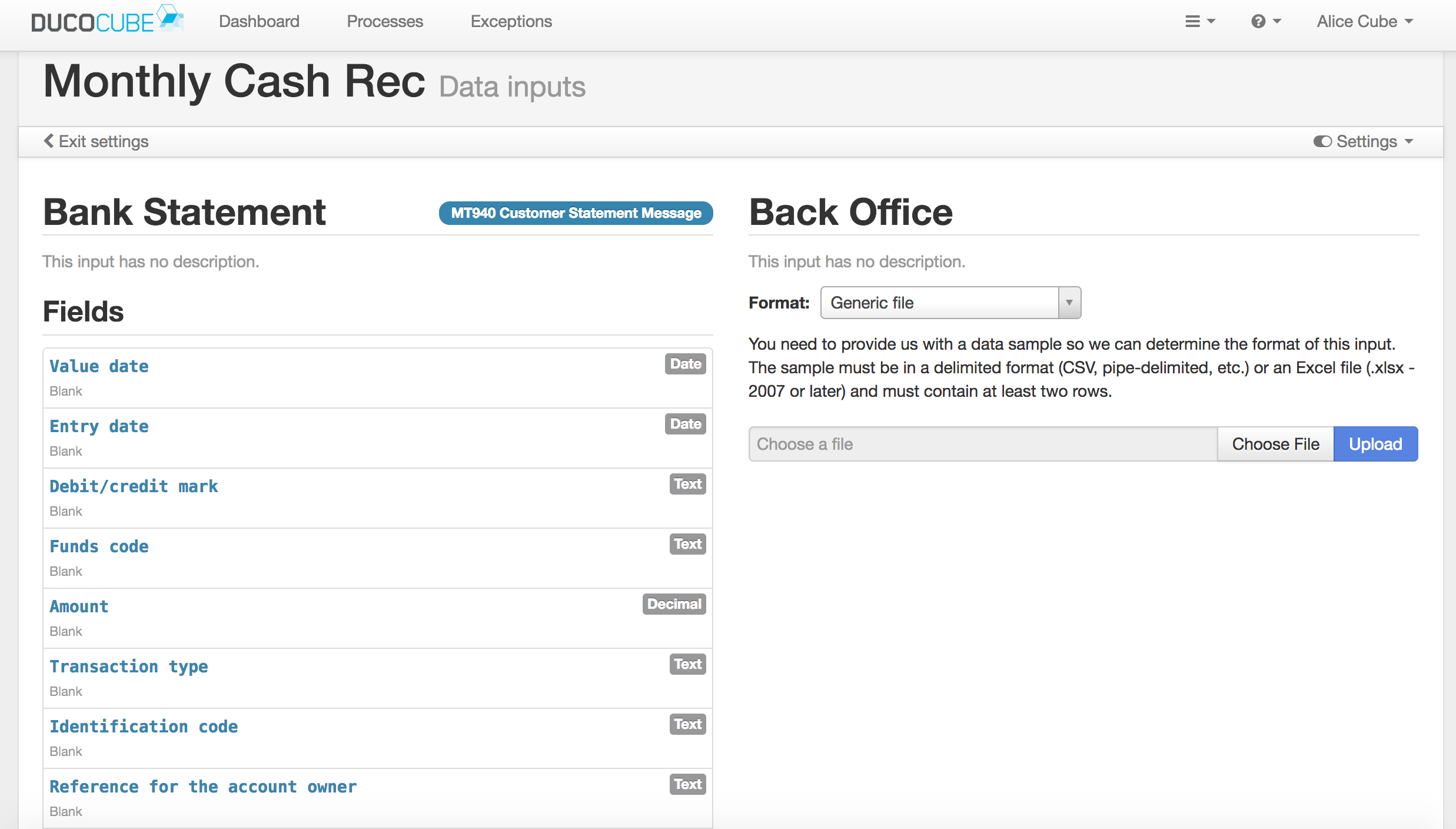
Task: Open the Settings dropdown chevron
Action: coord(1408,142)
